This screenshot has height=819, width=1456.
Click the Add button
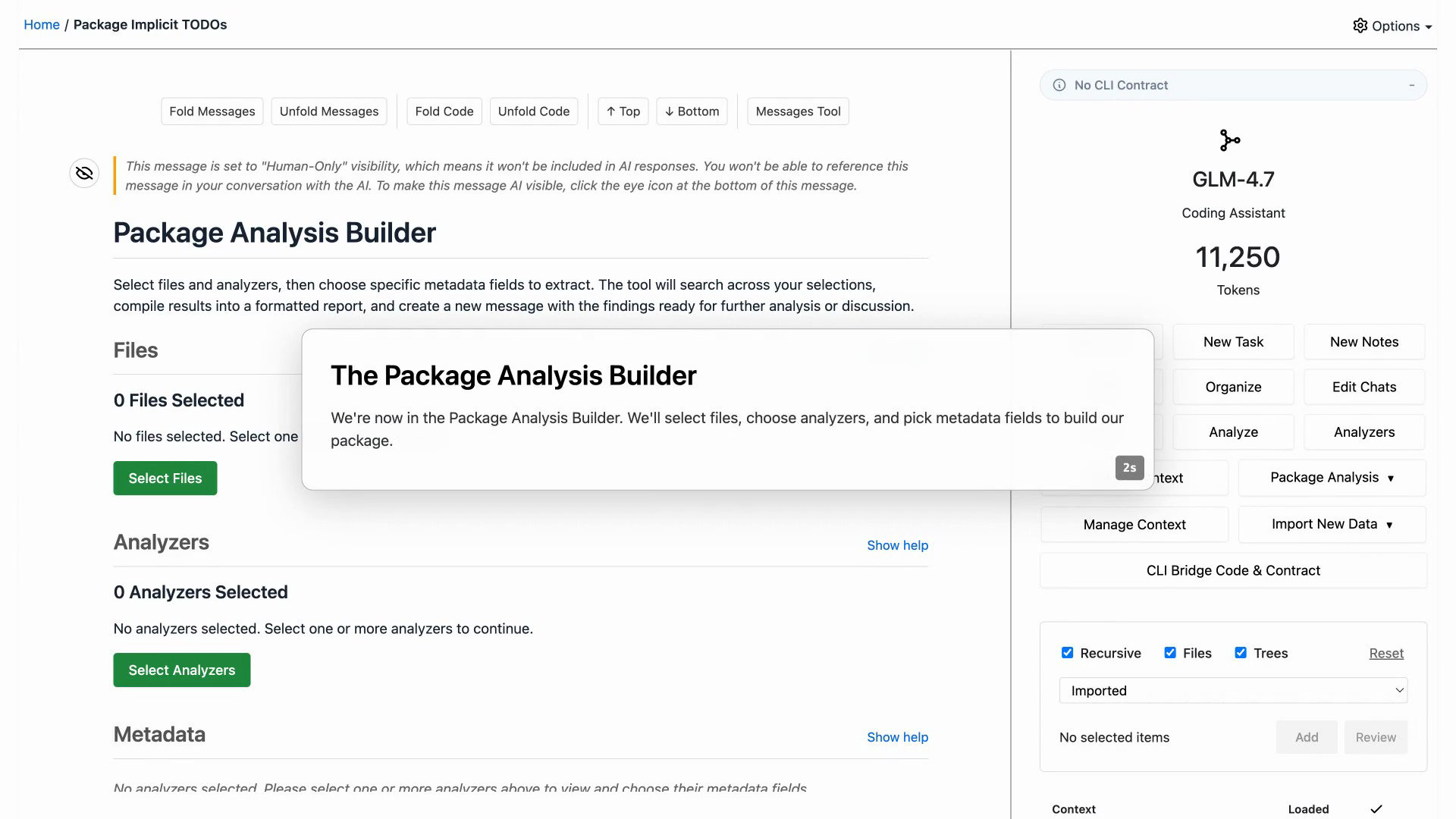tap(1307, 737)
